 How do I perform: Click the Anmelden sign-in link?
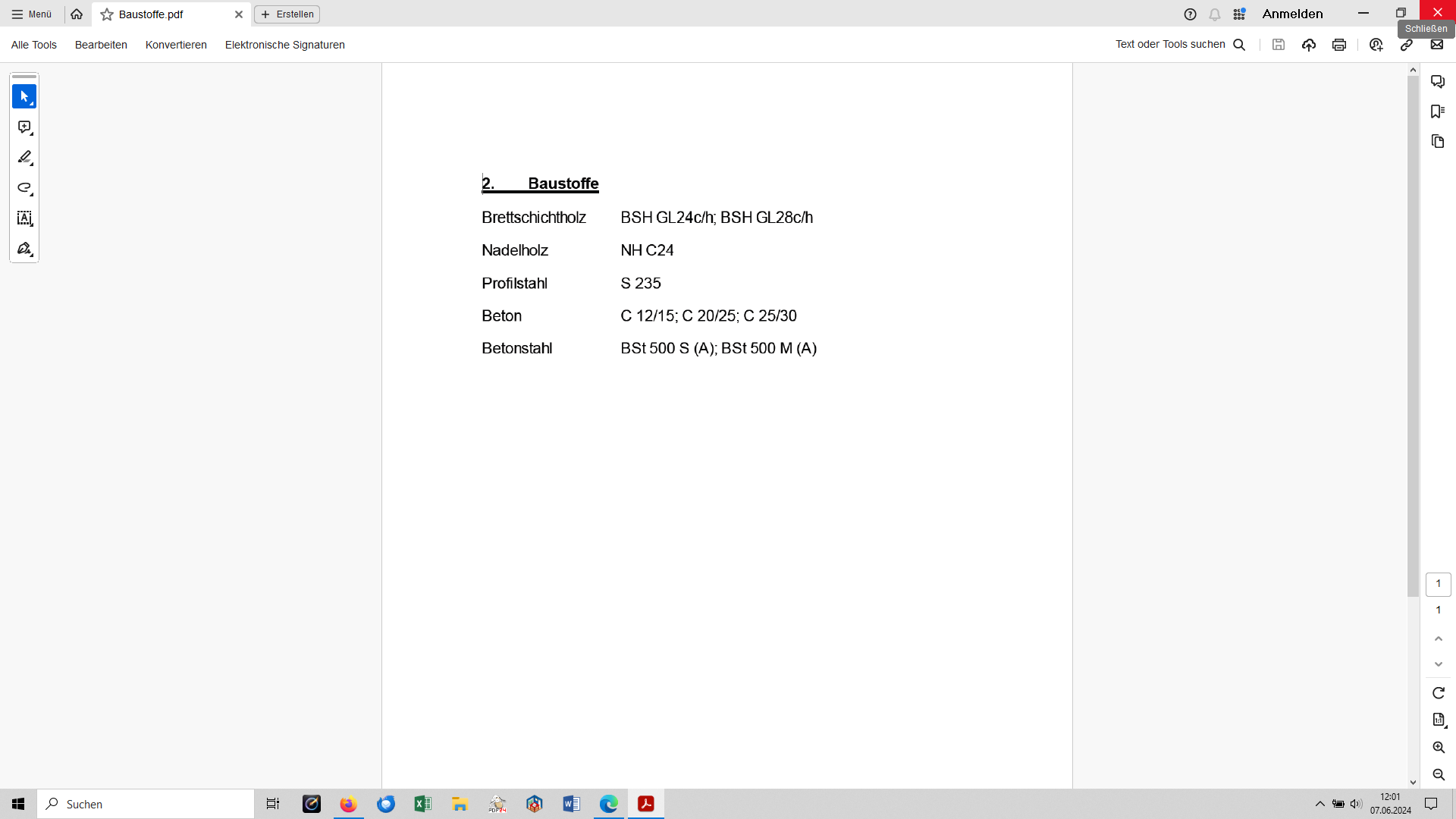coord(1292,14)
